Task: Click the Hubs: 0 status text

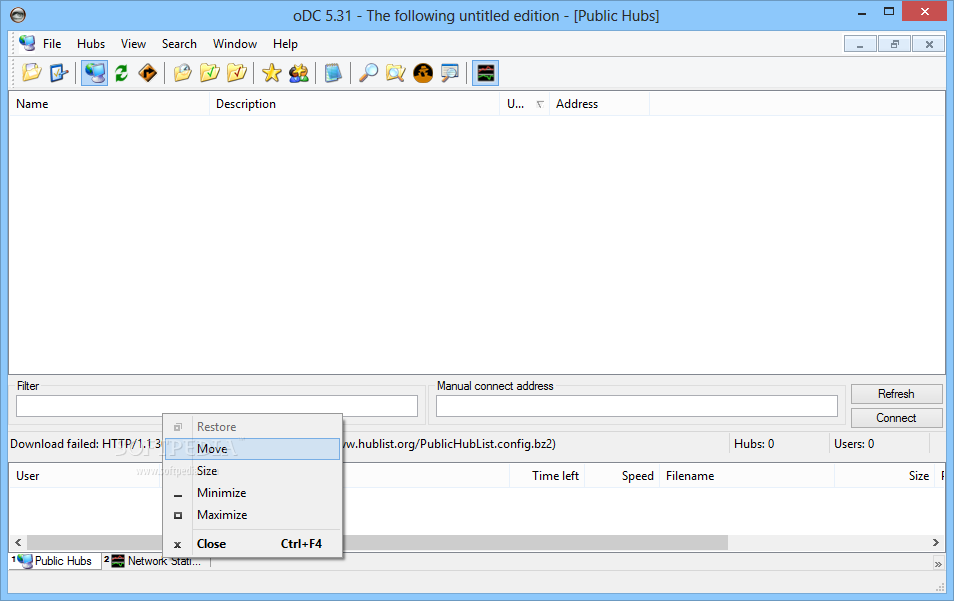Action: click(754, 444)
